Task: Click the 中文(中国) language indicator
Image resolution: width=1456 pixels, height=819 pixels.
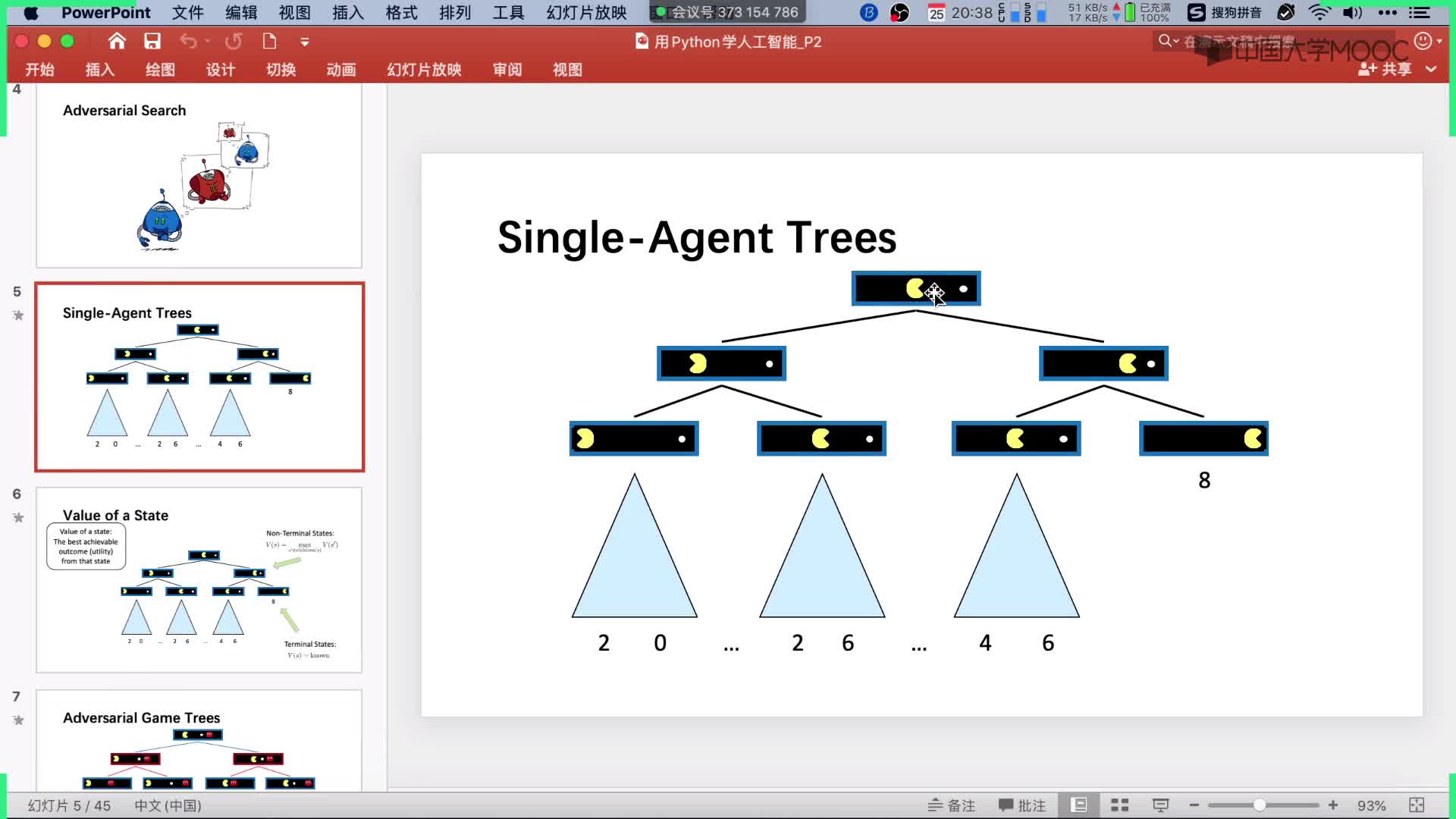Action: pos(168,805)
